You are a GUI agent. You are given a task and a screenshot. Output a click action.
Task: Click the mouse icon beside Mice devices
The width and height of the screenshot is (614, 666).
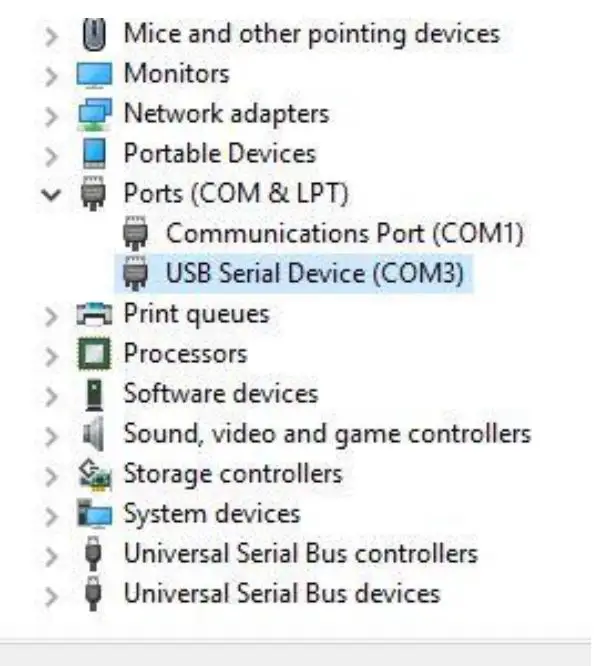pos(93,34)
